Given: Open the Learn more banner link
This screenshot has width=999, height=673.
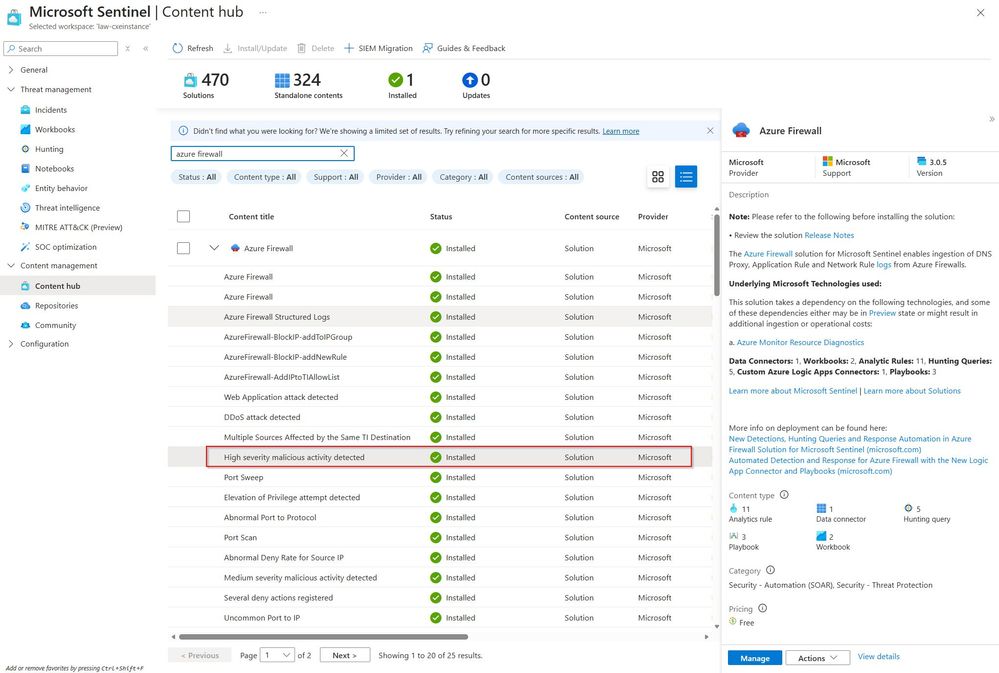Looking at the screenshot, I should click(x=621, y=131).
